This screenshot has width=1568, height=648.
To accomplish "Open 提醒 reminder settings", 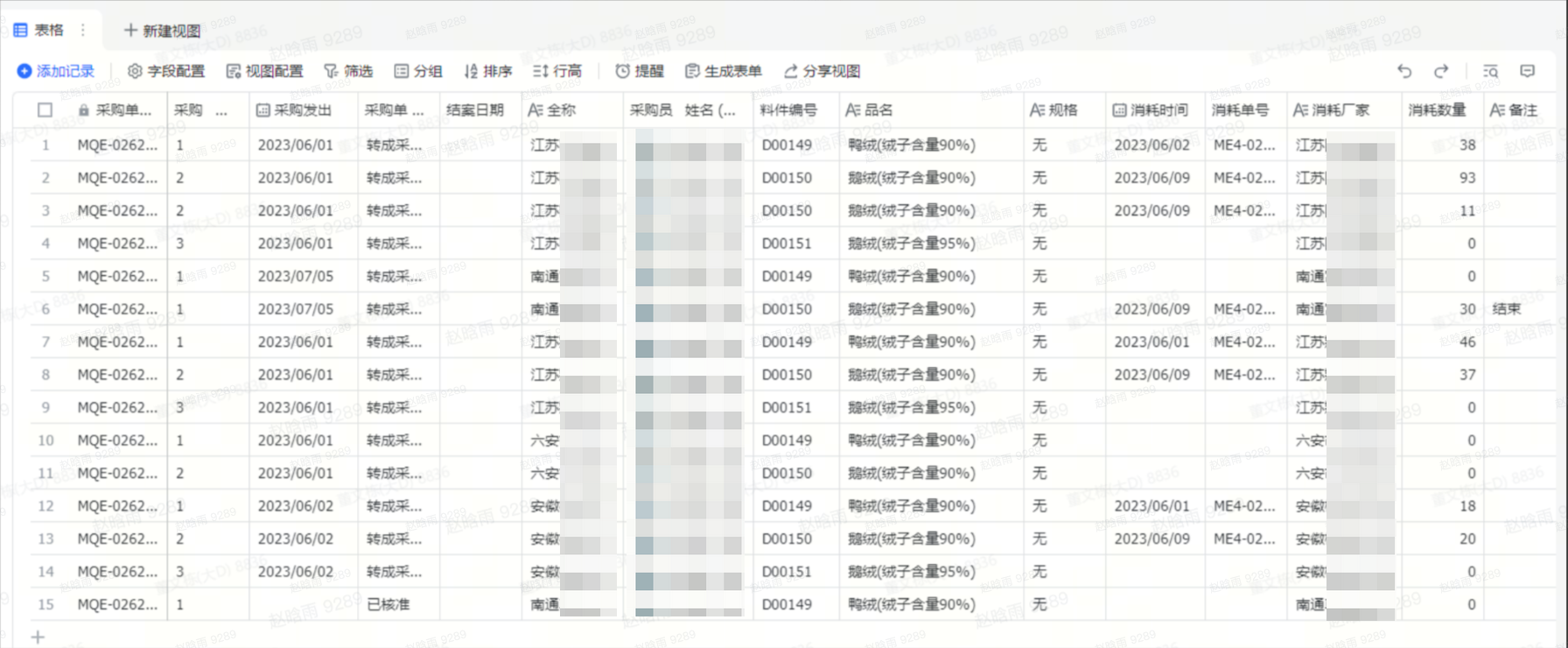I will (x=640, y=71).
